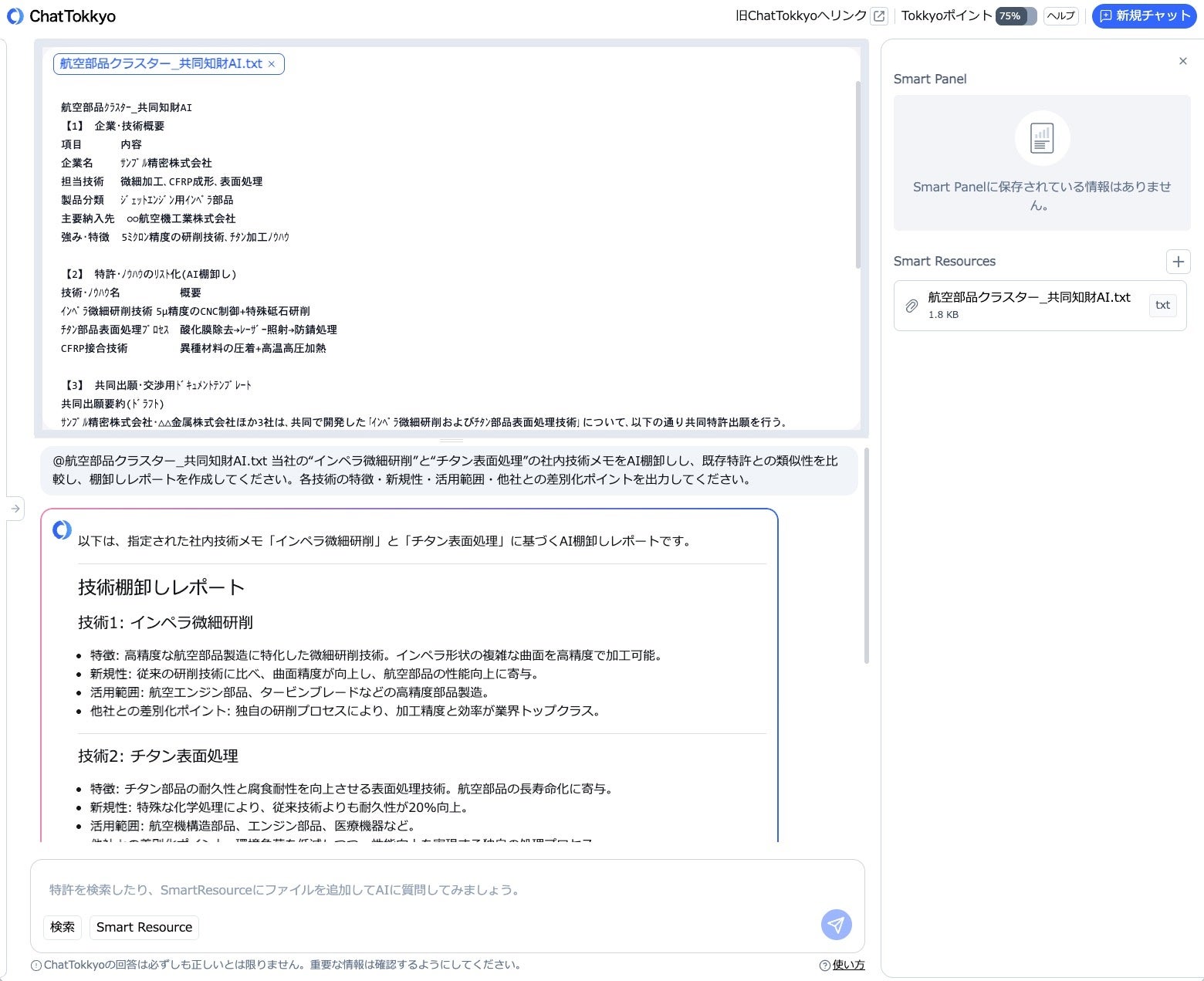Click the 【1】 企業・技術概要 line in the preview
Viewport: 1204px width, 981px height.
click(113, 126)
